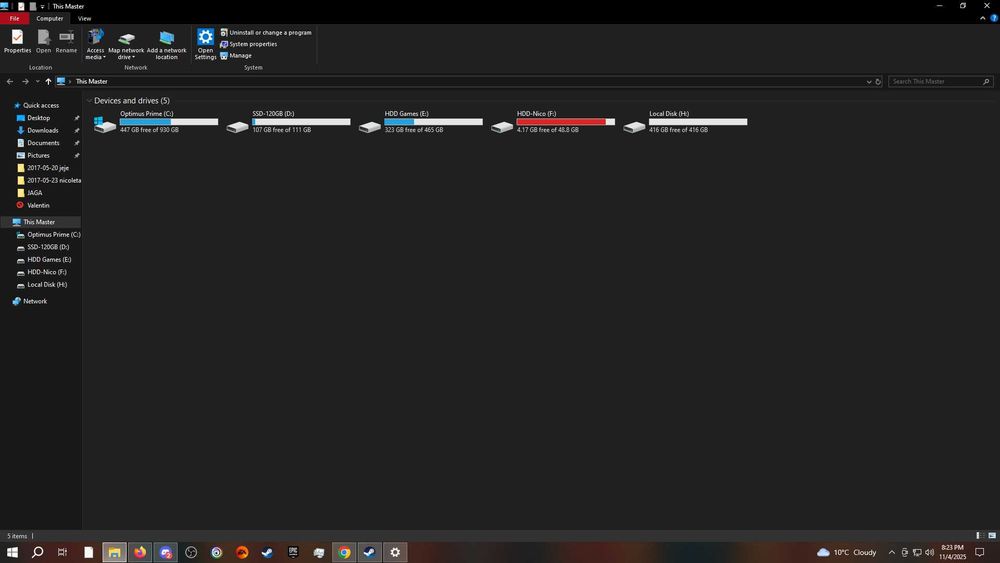Open SSD-120GB (D:) in sidebar tree

coord(48,247)
